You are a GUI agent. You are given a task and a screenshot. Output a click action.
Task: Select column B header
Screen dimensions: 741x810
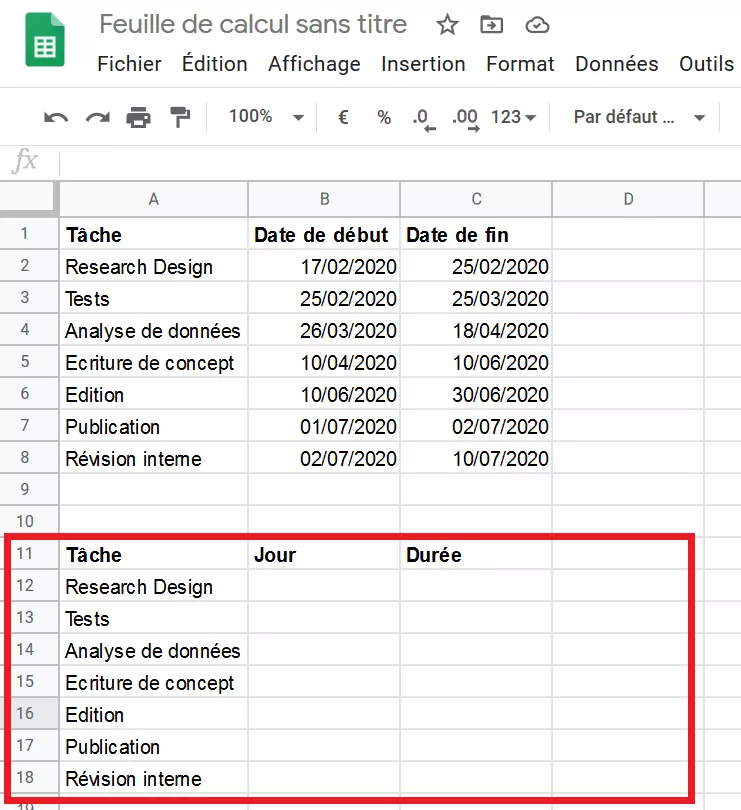324,199
